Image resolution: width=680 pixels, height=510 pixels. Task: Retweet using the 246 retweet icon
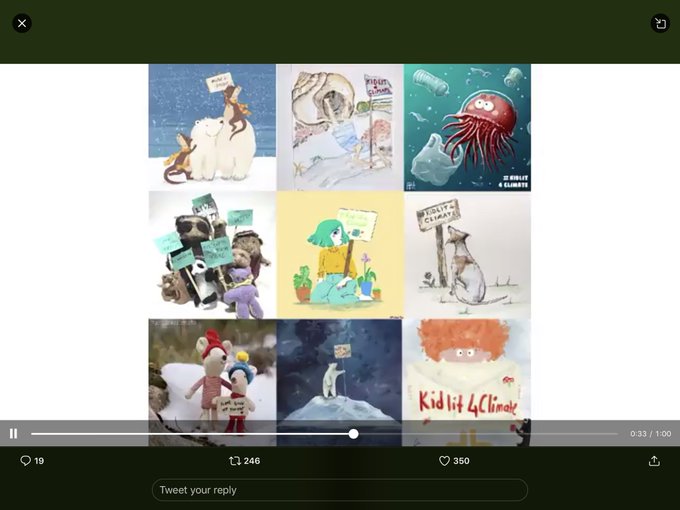tap(235, 461)
